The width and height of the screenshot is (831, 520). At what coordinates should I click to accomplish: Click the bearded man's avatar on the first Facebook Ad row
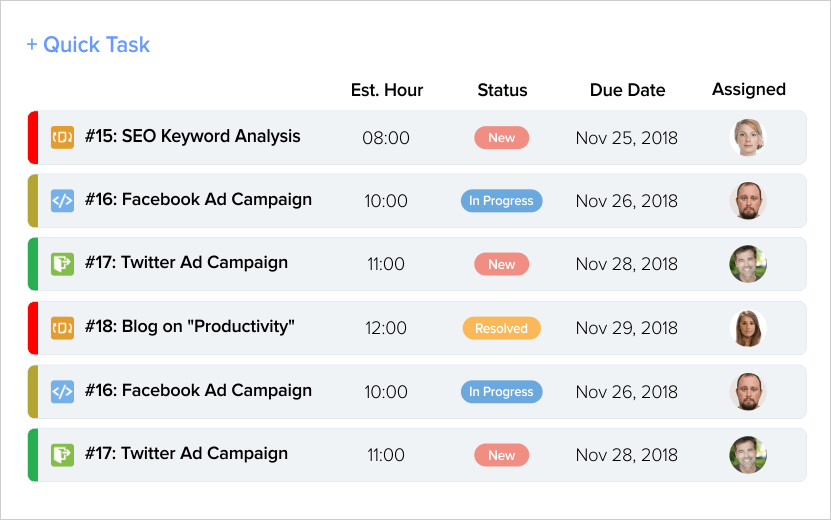pyautogui.click(x=748, y=200)
